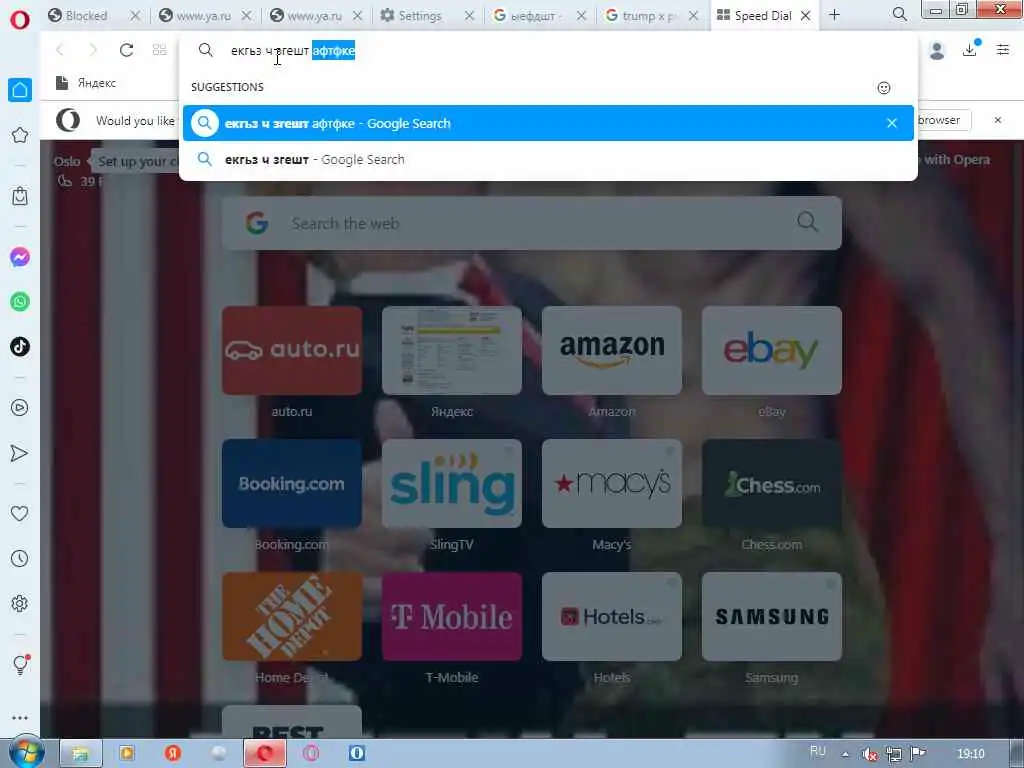Go back with the back arrow
The image size is (1024, 768).
tap(60, 50)
